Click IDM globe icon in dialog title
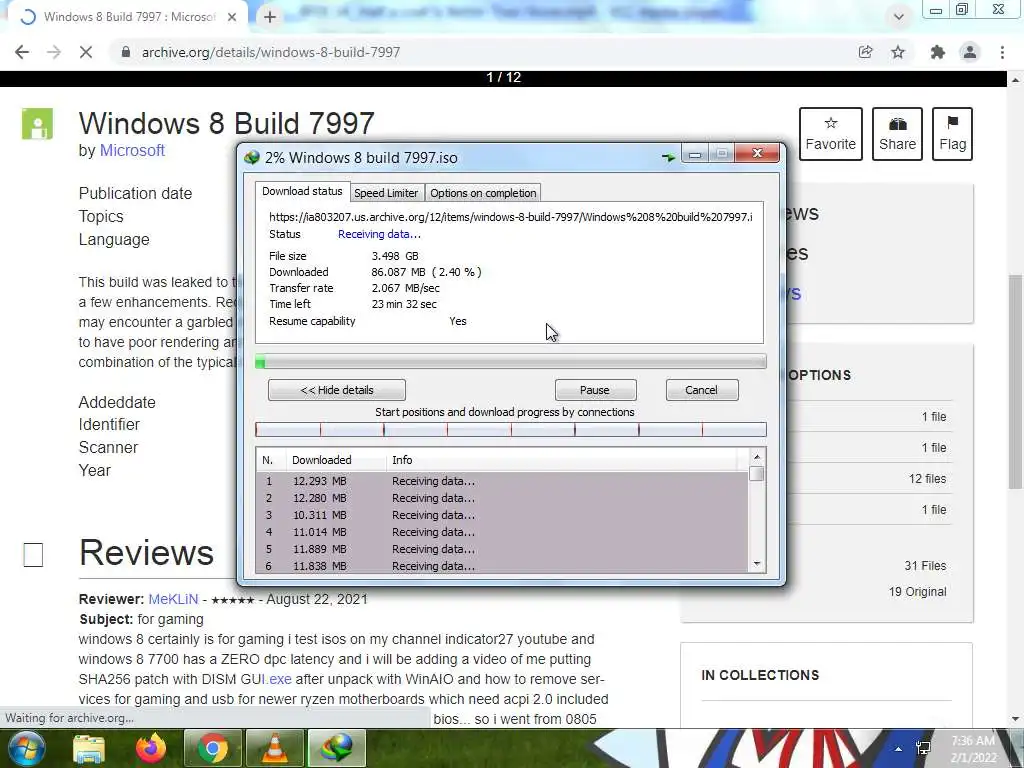Screen dimensions: 1024x768 251,157
